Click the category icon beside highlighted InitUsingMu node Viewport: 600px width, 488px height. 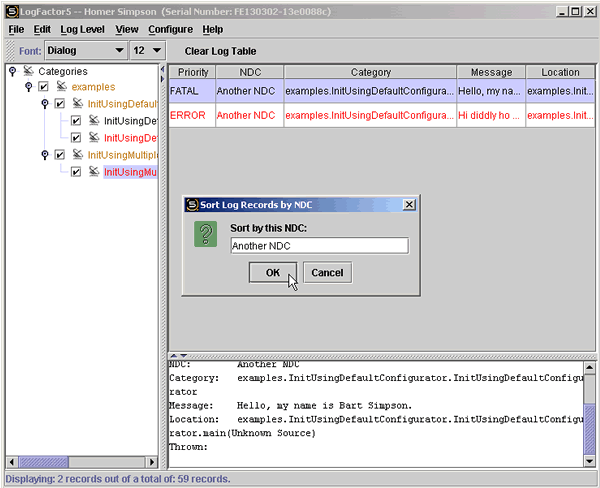coord(93,172)
